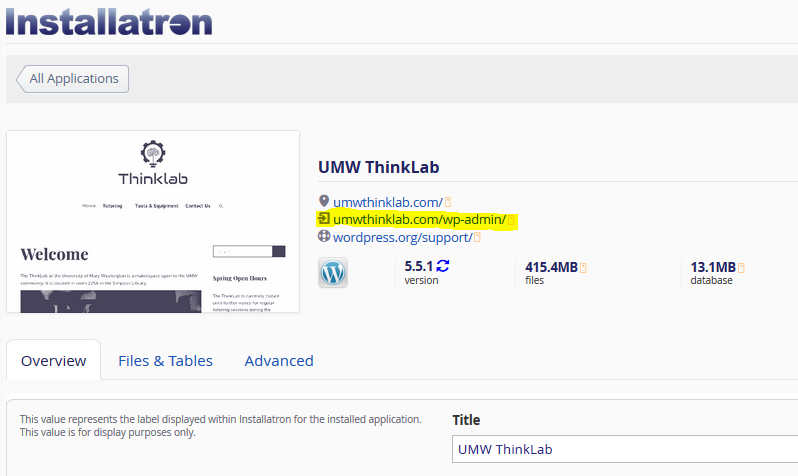
Task: Click the external icon beside support link
Action: point(477,238)
